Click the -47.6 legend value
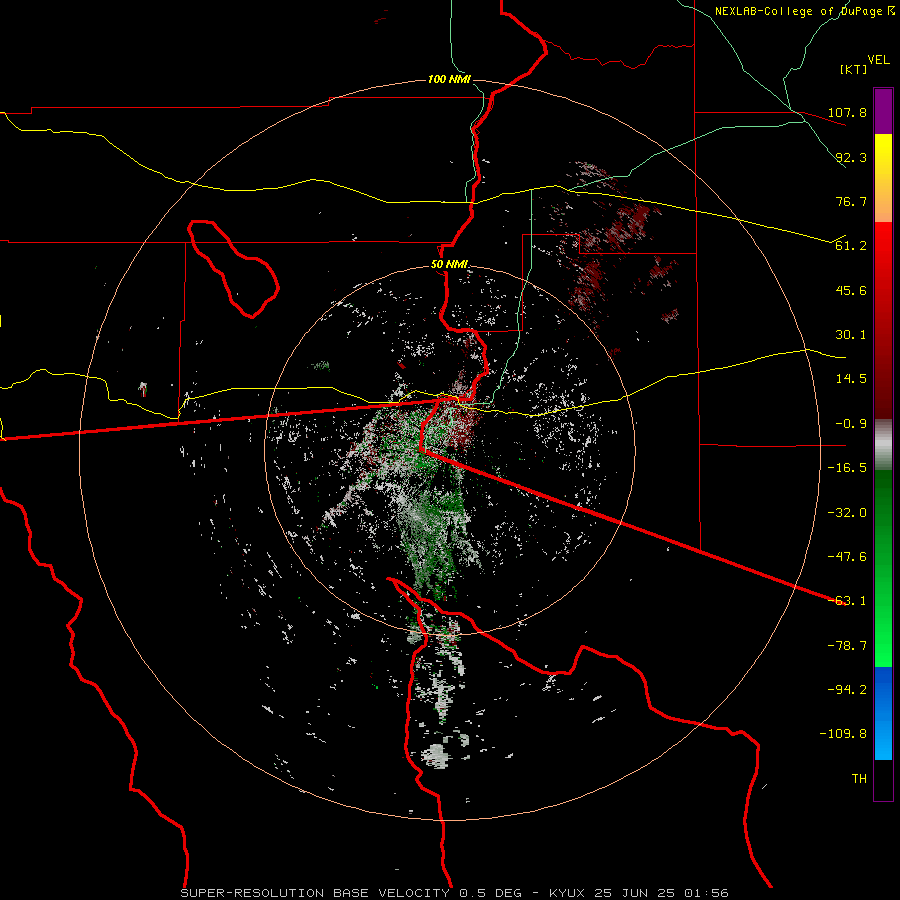The image size is (900, 900). coord(847,557)
